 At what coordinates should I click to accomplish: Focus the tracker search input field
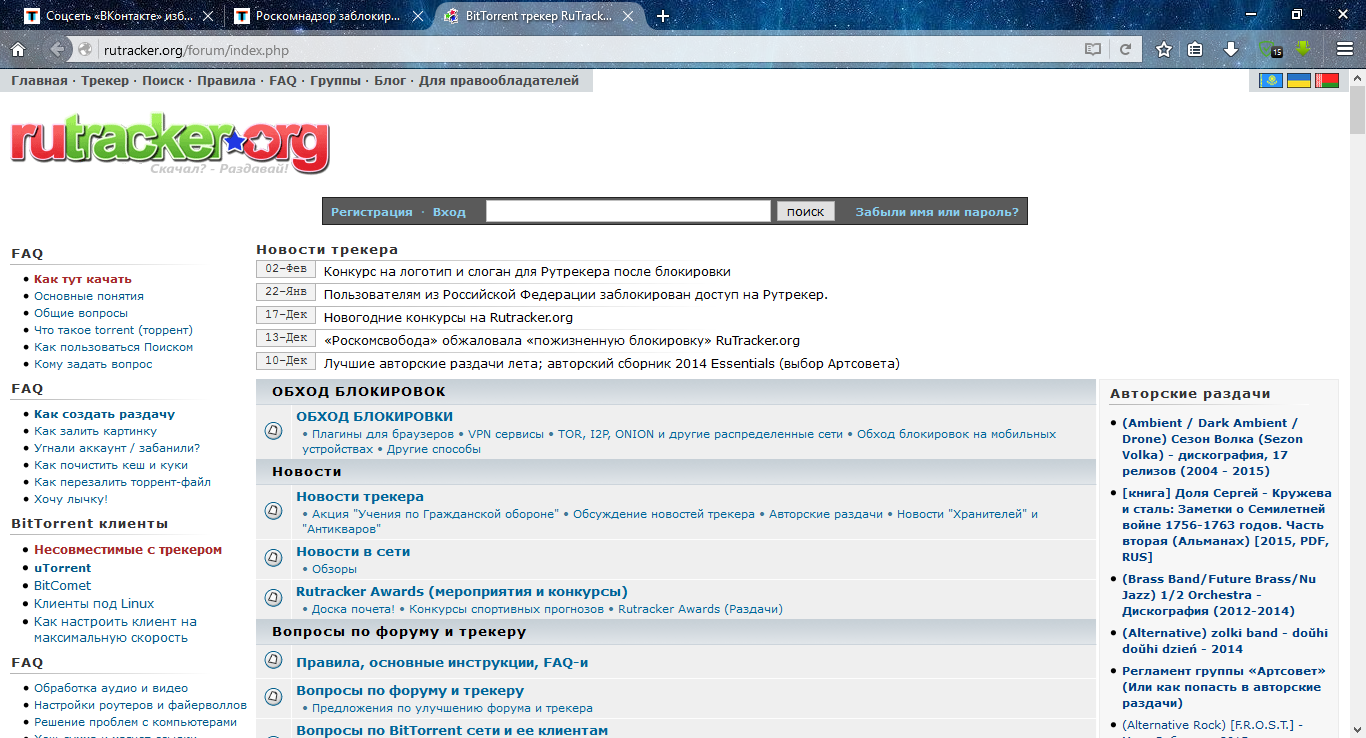click(x=628, y=211)
